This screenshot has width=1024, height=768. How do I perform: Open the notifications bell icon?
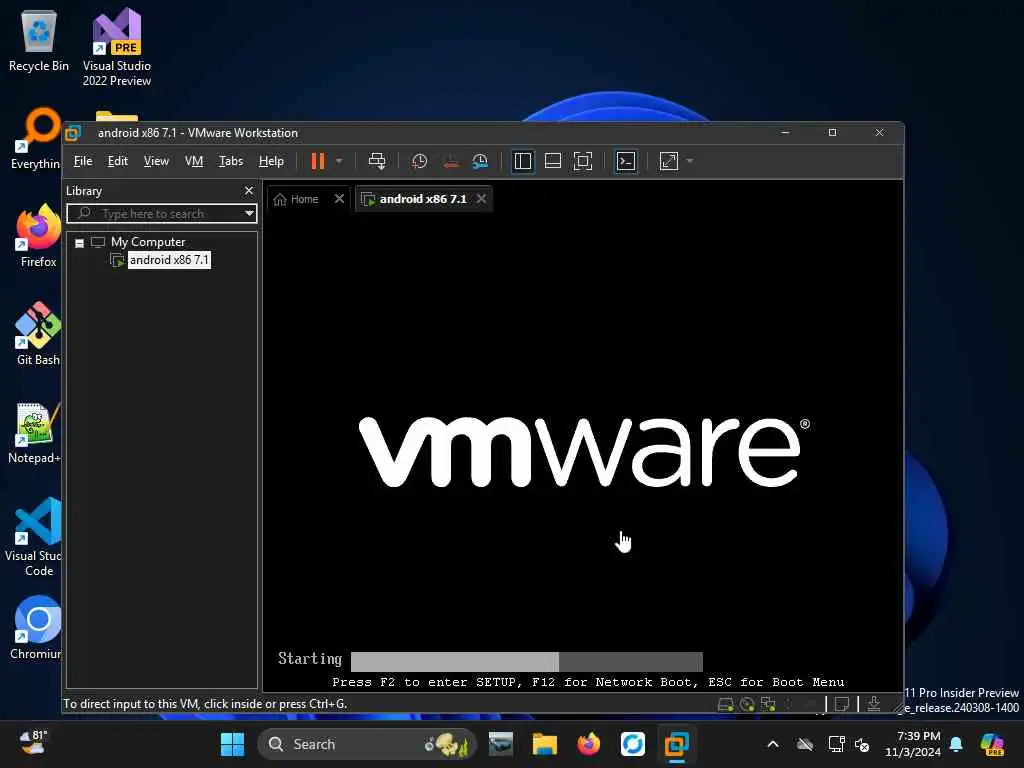(956, 744)
